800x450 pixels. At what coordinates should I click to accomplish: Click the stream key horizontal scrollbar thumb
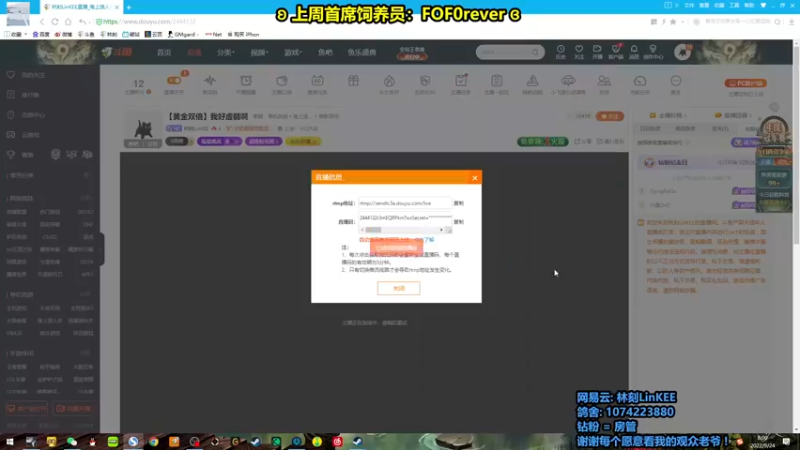[373, 230]
